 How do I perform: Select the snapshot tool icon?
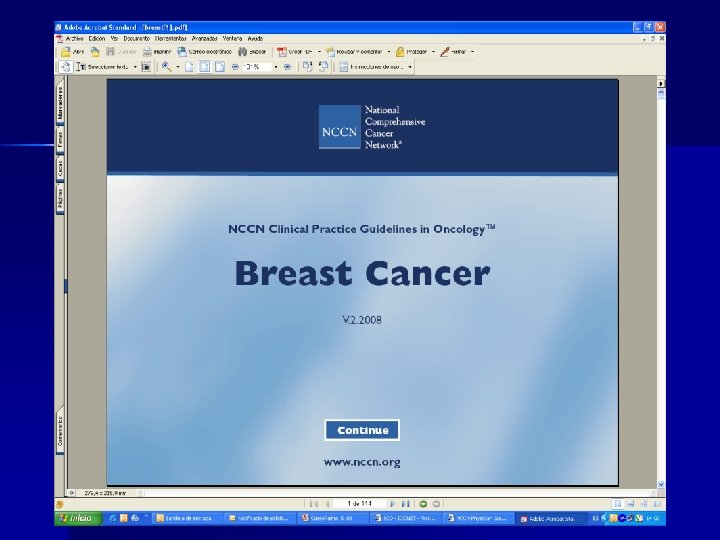(x=146, y=67)
